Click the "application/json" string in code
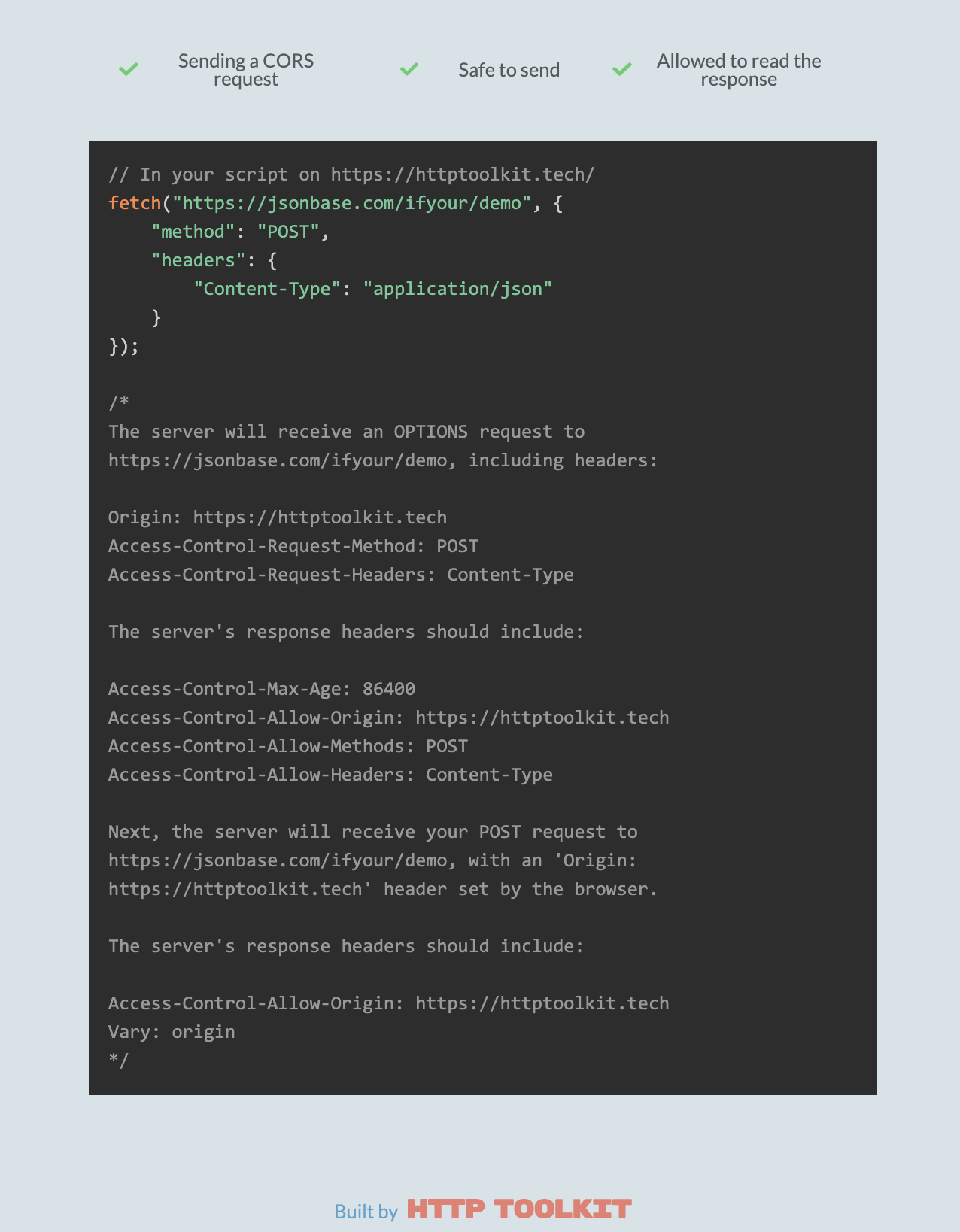Image resolution: width=960 pixels, height=1232 pixels. [x=457, y=289]
